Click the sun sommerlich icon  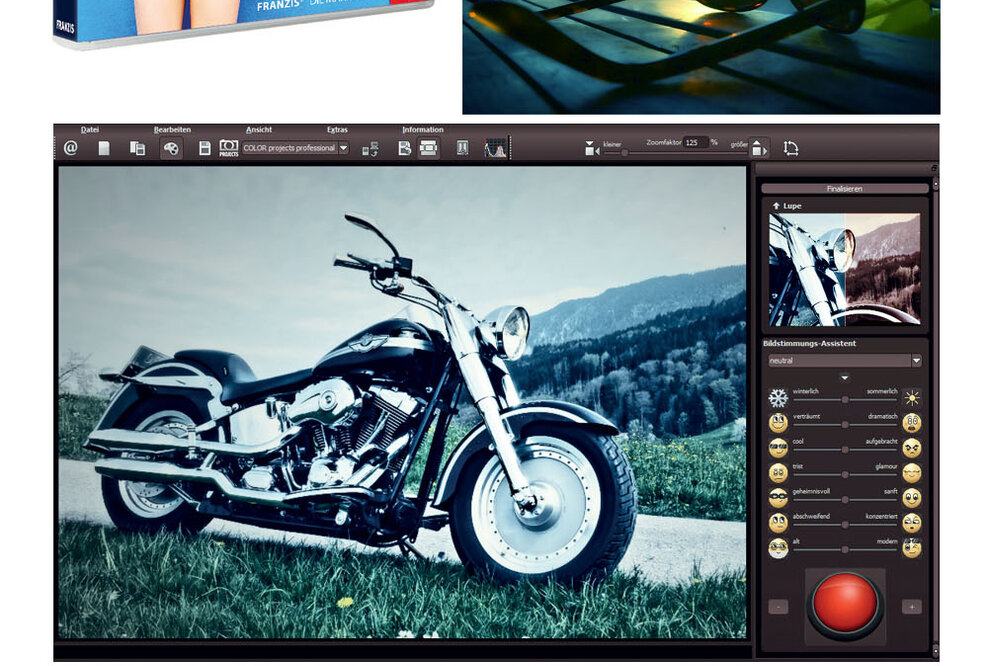click(x=911, y=398)
